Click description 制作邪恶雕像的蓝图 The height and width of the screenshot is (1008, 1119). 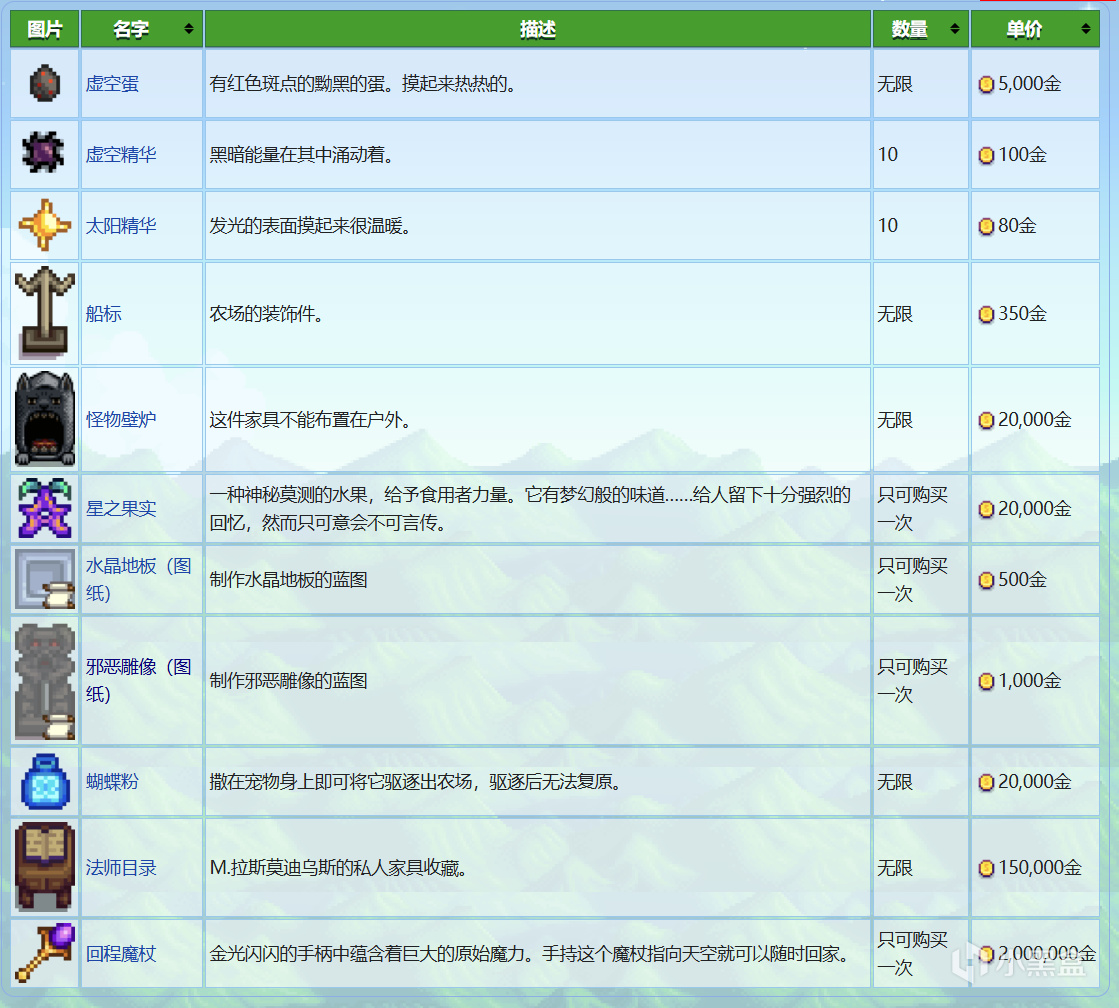click(288, 681)
